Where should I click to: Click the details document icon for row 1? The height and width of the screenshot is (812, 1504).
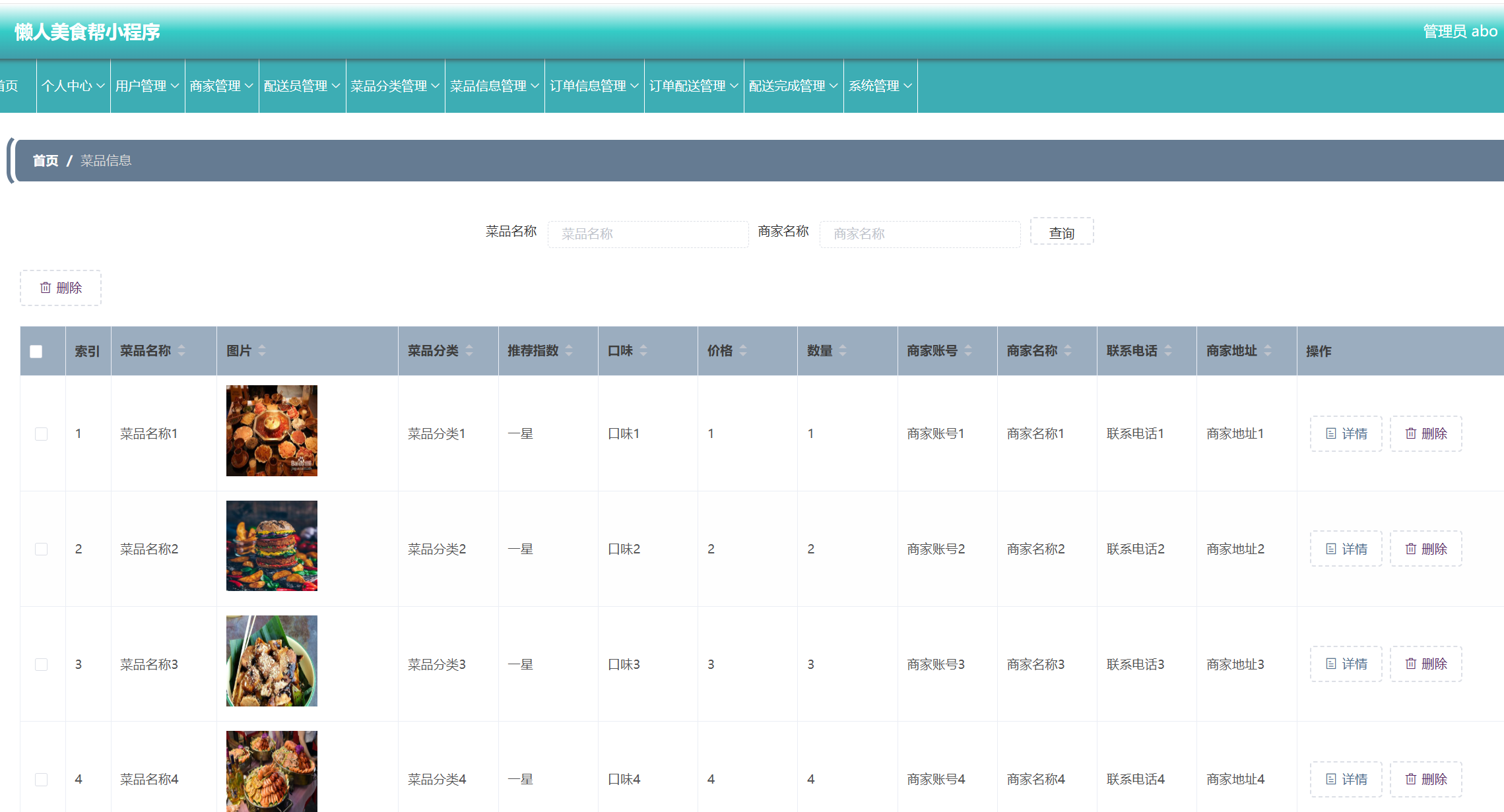coord(1331,433)
